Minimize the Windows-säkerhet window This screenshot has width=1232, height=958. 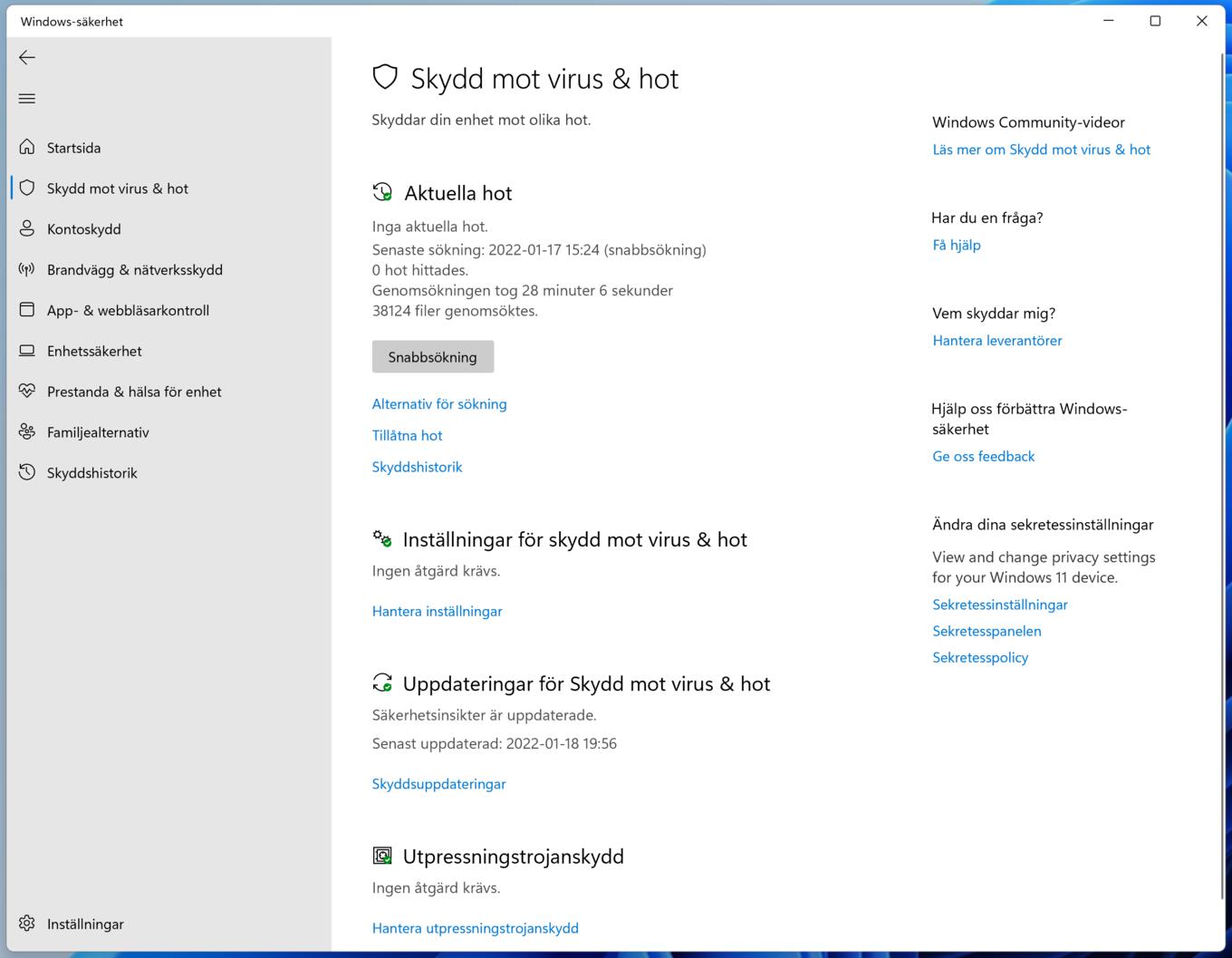tap(1108, 21)
